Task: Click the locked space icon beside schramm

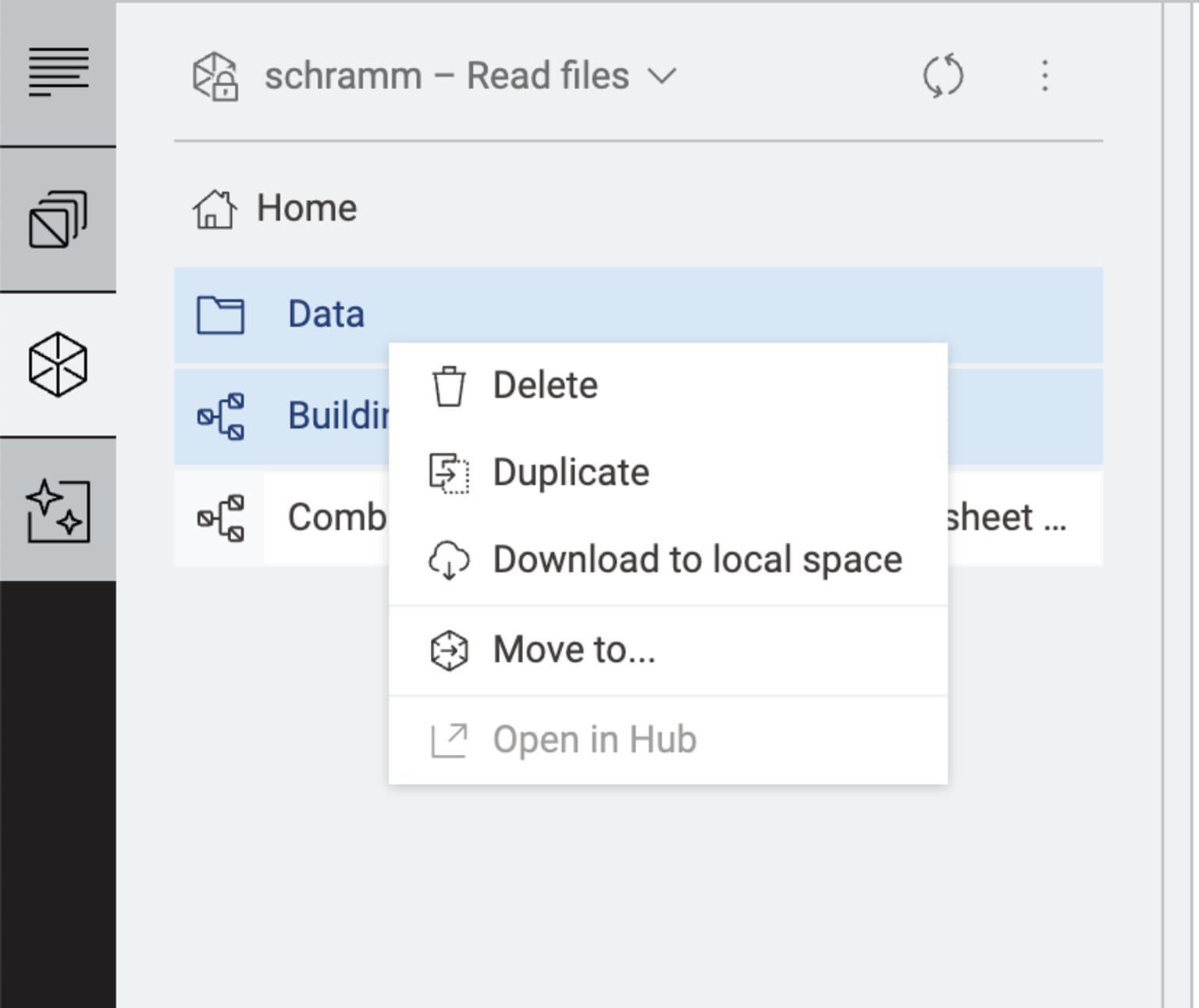Action: [215, 77]
